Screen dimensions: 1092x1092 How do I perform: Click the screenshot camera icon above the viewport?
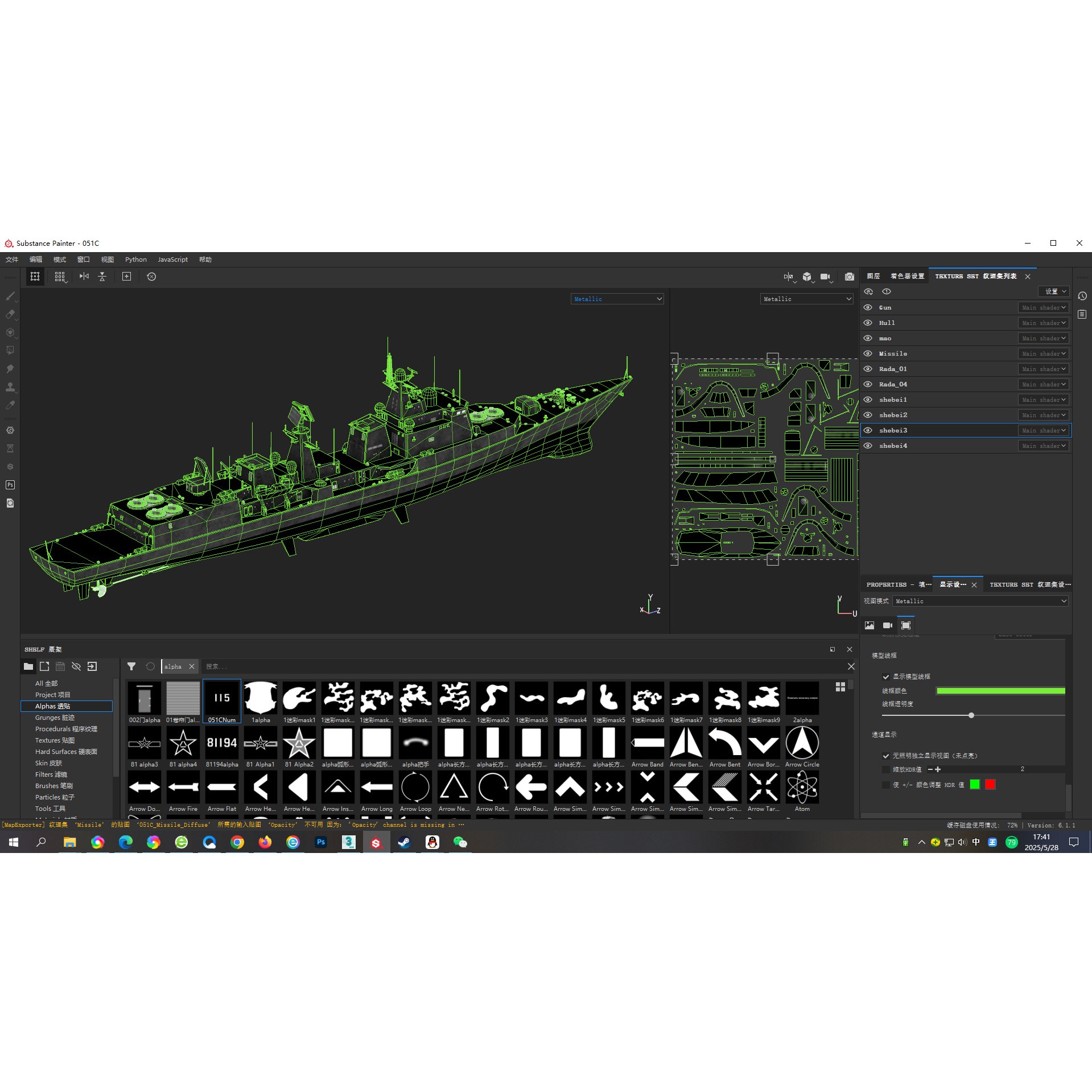pyautogui.click(x=849, y=277)
